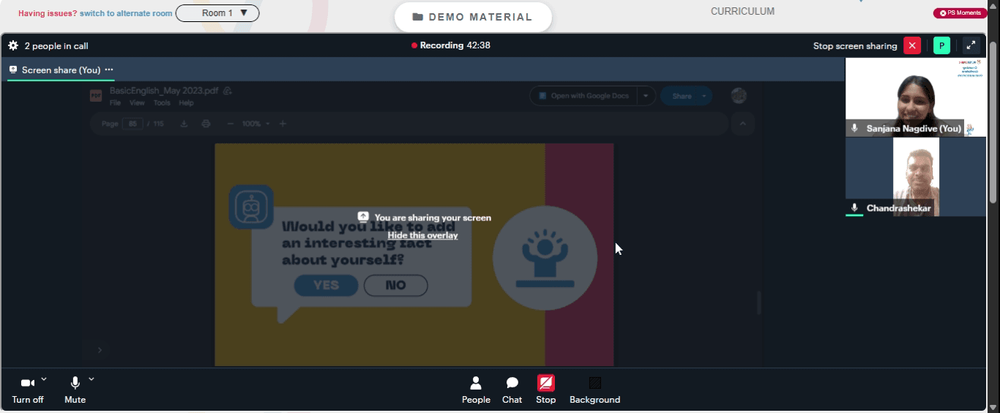Mute the microphone
The height and width of the screenshot is (413, 1000).
tap(75, 390)
